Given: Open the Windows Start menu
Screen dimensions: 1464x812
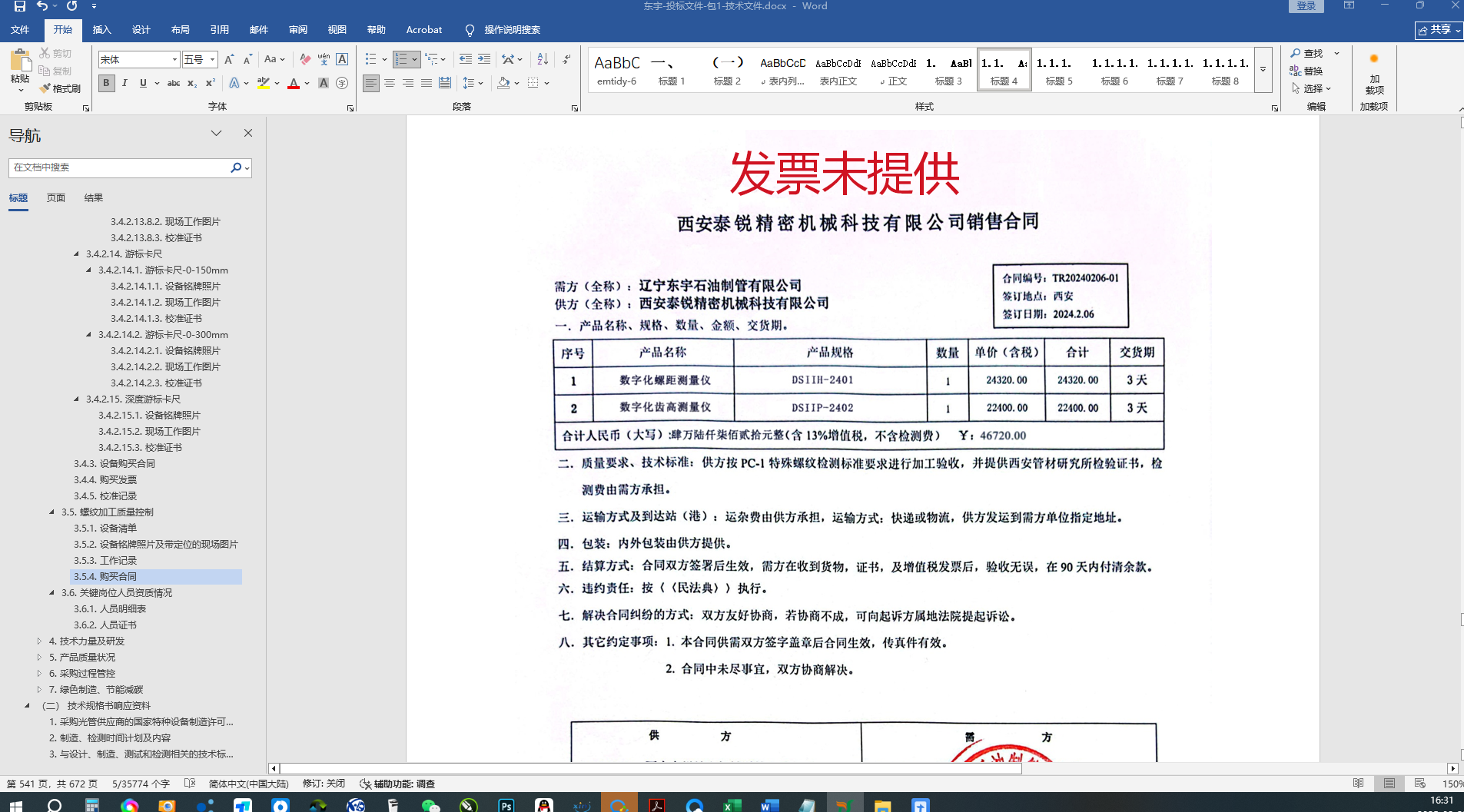Looking at the screenshot, I should pyautogui.click(x=16, y=805).
